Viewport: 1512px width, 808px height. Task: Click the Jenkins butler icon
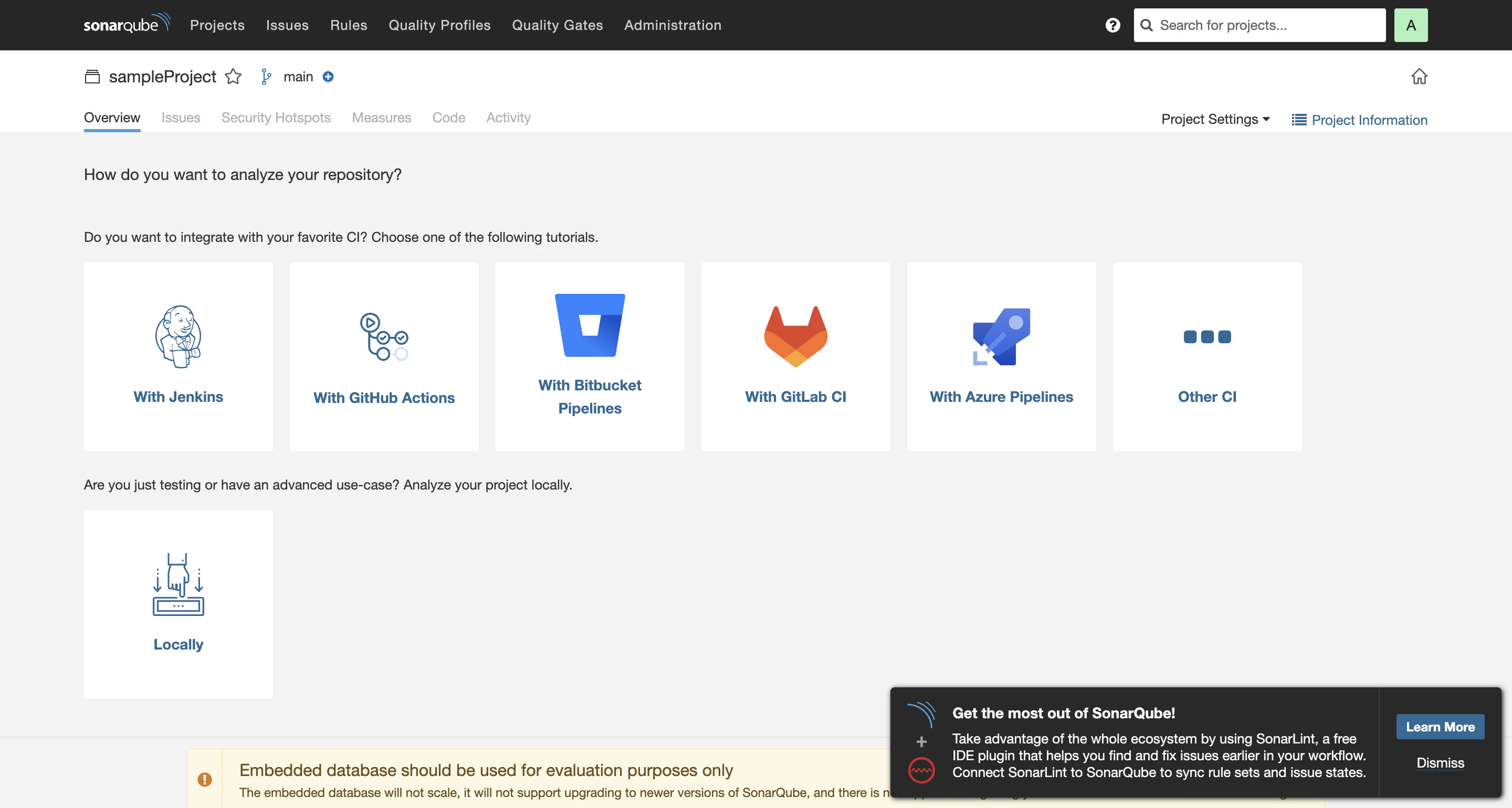click(178, 337)
